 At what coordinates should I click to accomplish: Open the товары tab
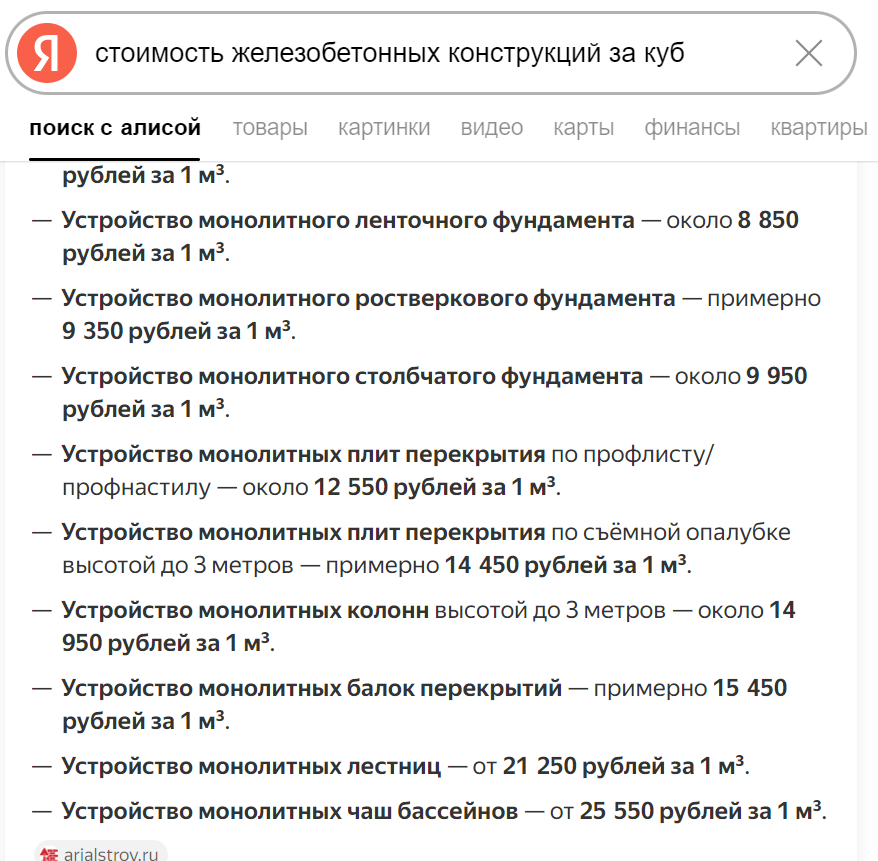pyautogui.click(x=270, y=128)
